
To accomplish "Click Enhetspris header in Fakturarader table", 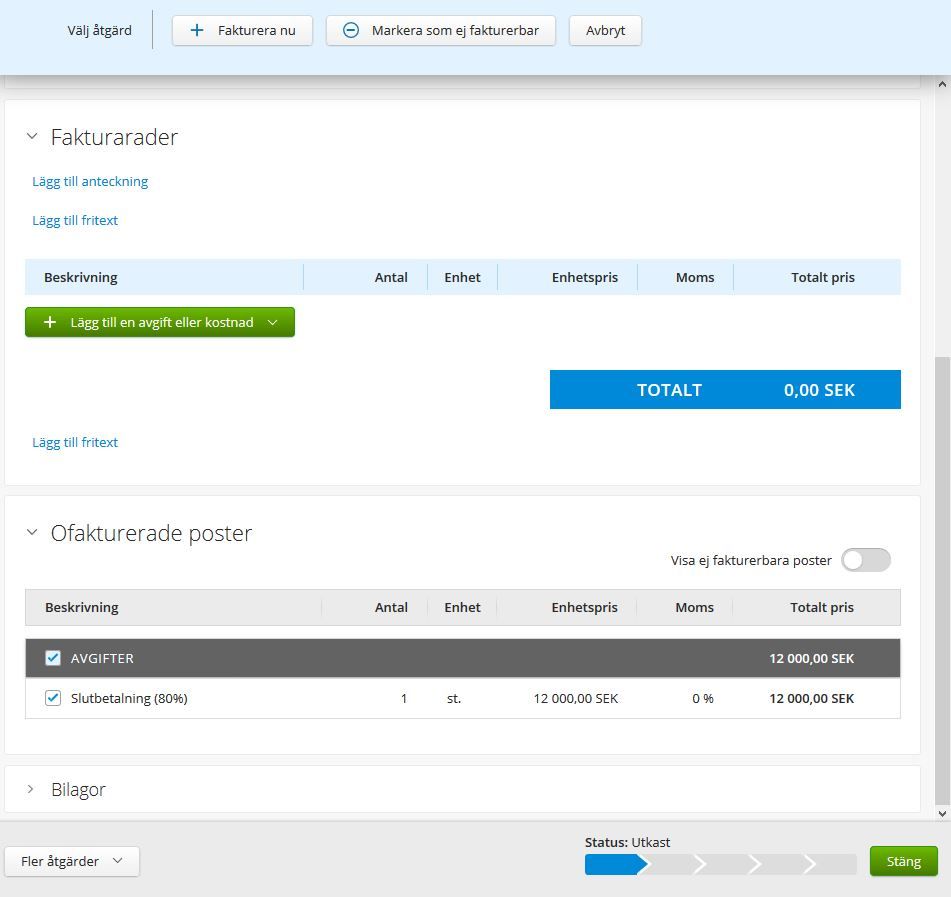I will 585,277.
